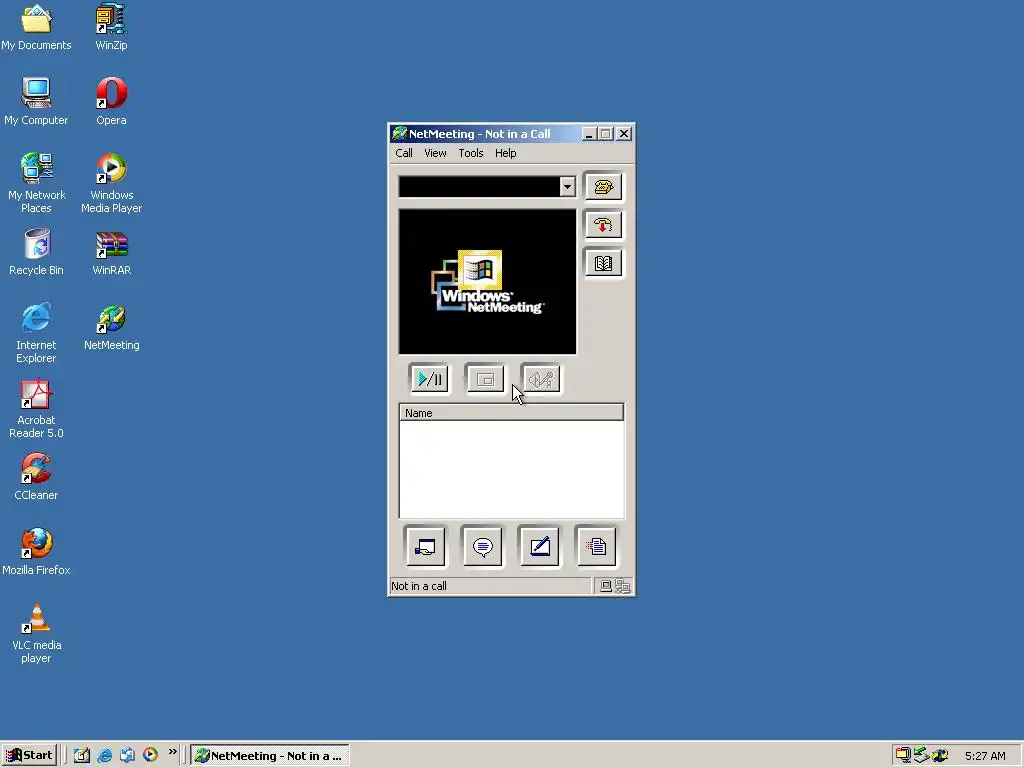Screen dimensions: 1024x768
Task: Select the NetMeeting desktop shortcut
Action: [x=111, y=328]
